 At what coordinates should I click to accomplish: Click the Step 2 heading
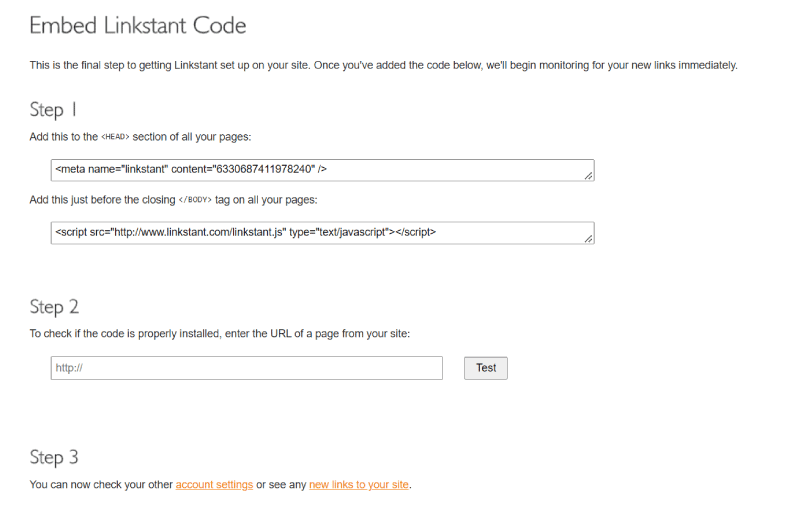54,307
